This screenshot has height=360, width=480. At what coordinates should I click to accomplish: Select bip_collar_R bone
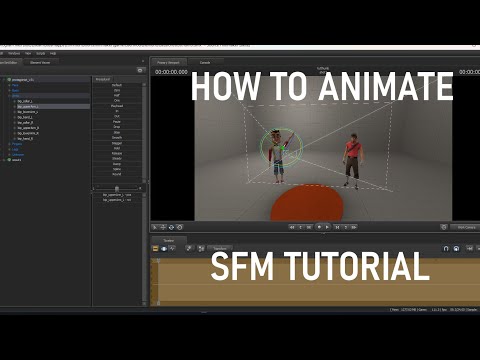[25, 123]
